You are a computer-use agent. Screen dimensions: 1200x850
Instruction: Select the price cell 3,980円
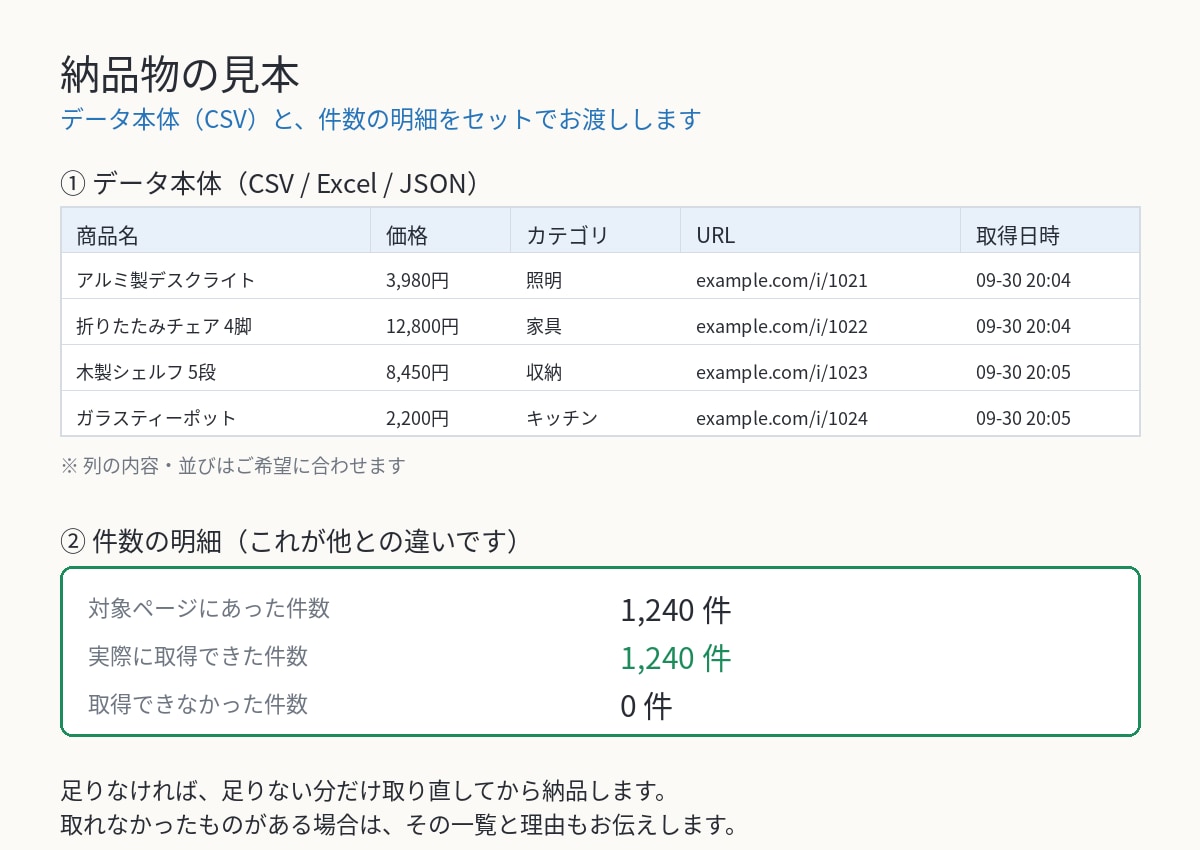pos(417,280)
